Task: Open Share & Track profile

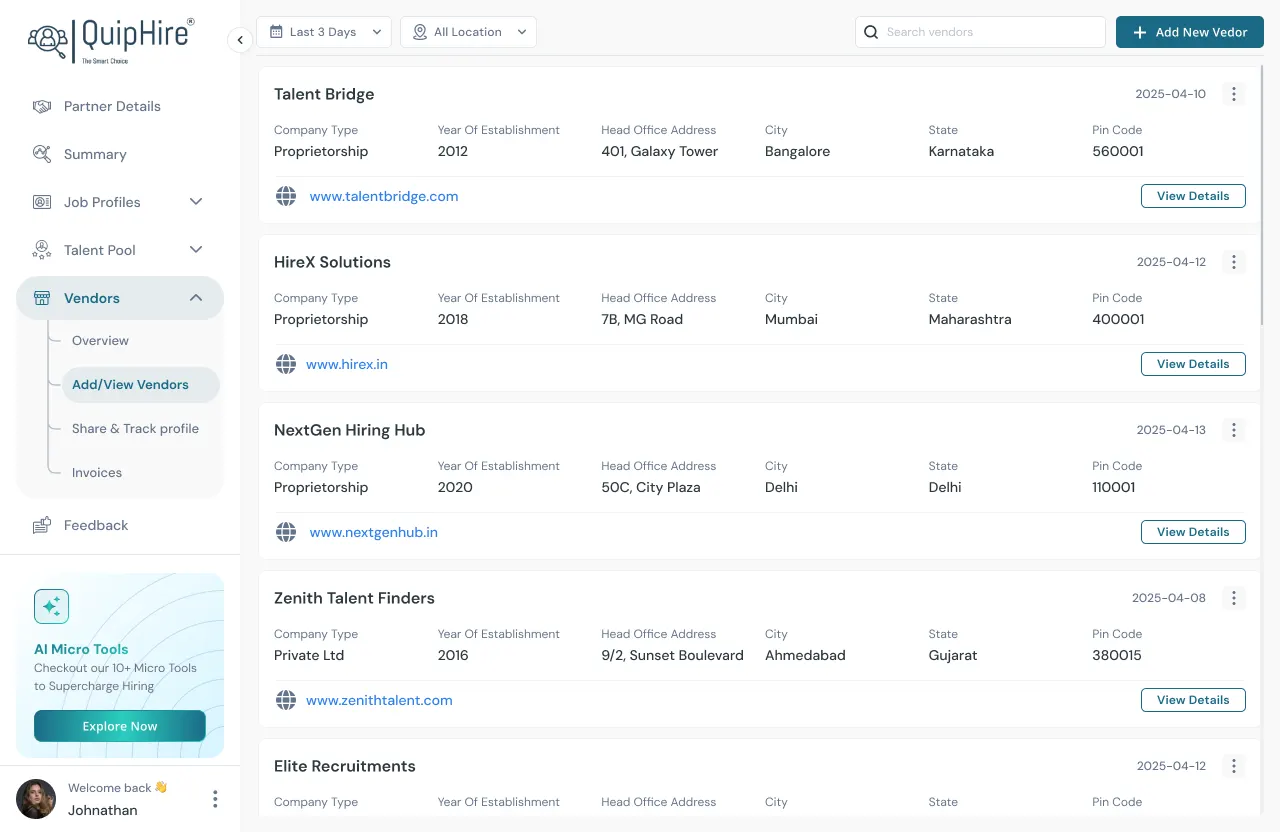Action: pyautogui.click(x=135, y=429)
